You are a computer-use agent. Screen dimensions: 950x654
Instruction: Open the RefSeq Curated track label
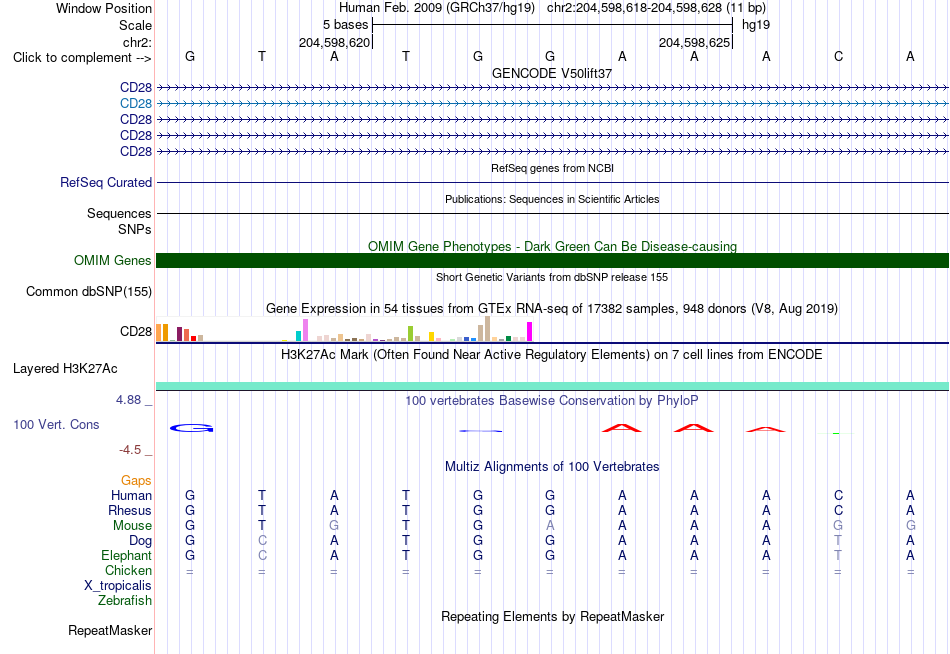point(106,182)
